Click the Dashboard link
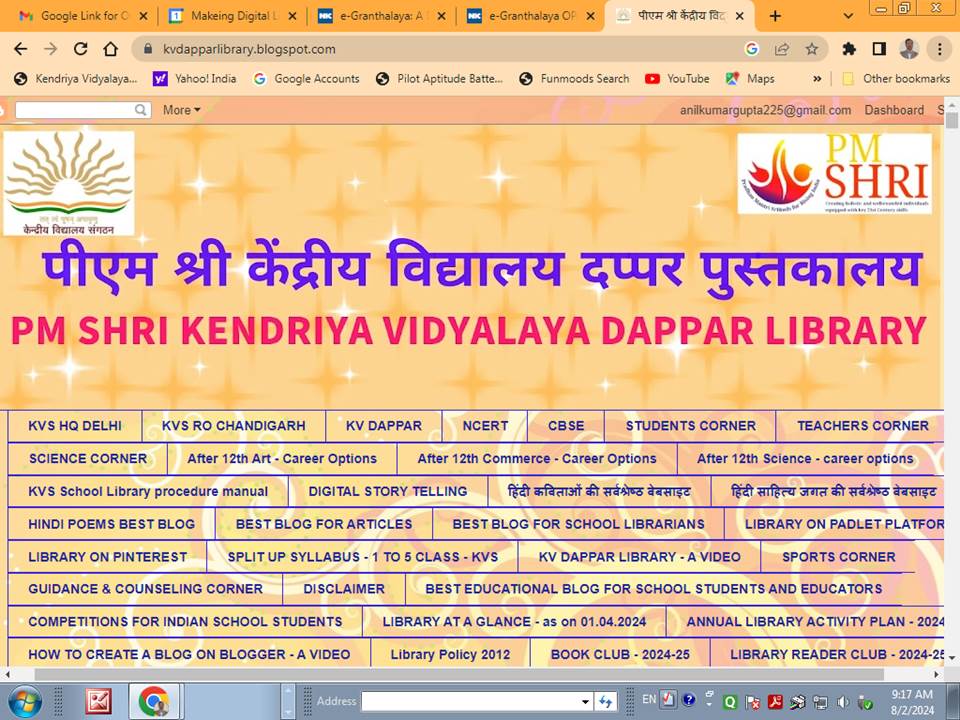This screenshot has height=720, width=960. click(894, 110)
